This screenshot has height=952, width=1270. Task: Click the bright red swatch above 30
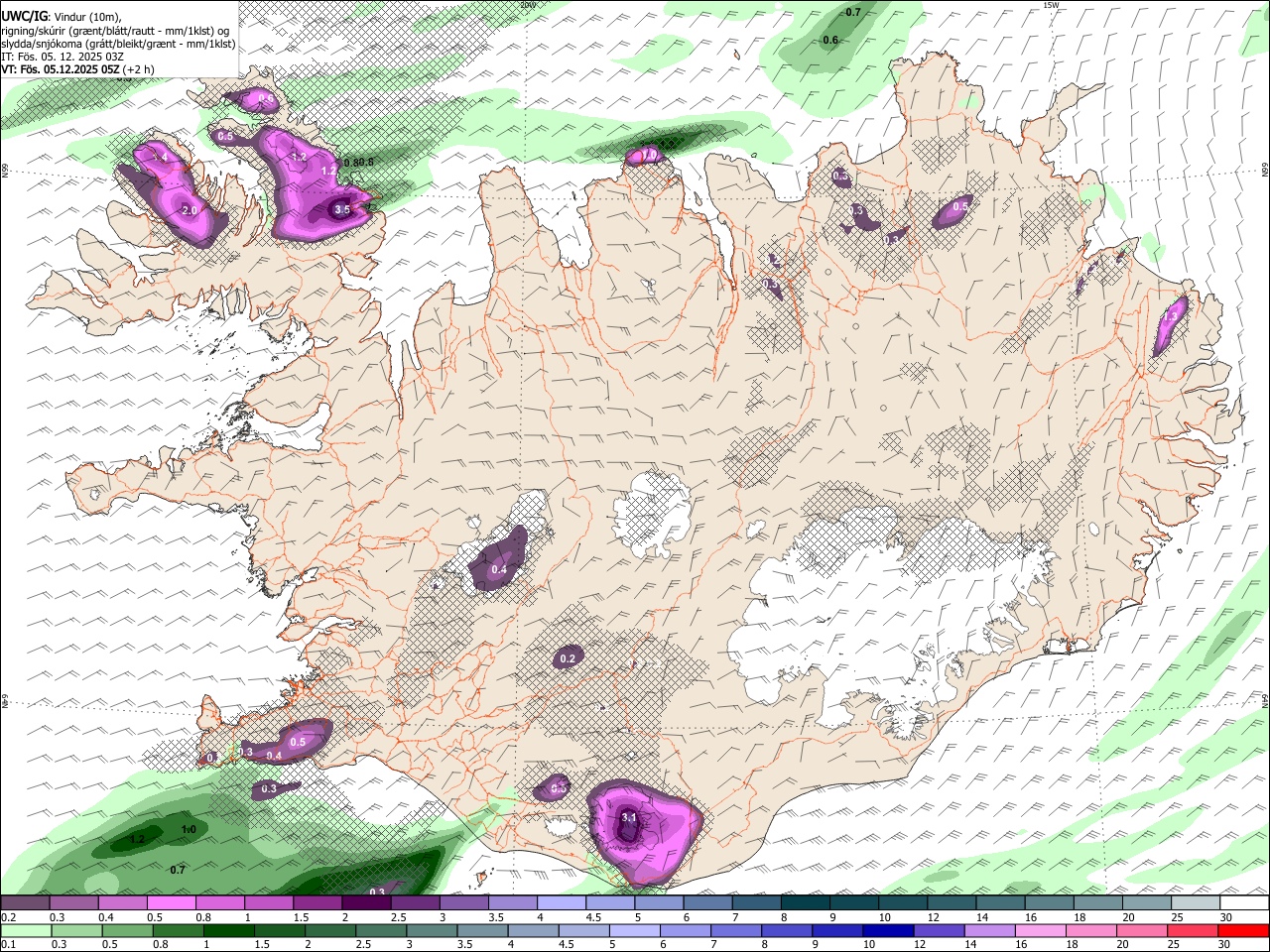click(x=1243, y=930)
